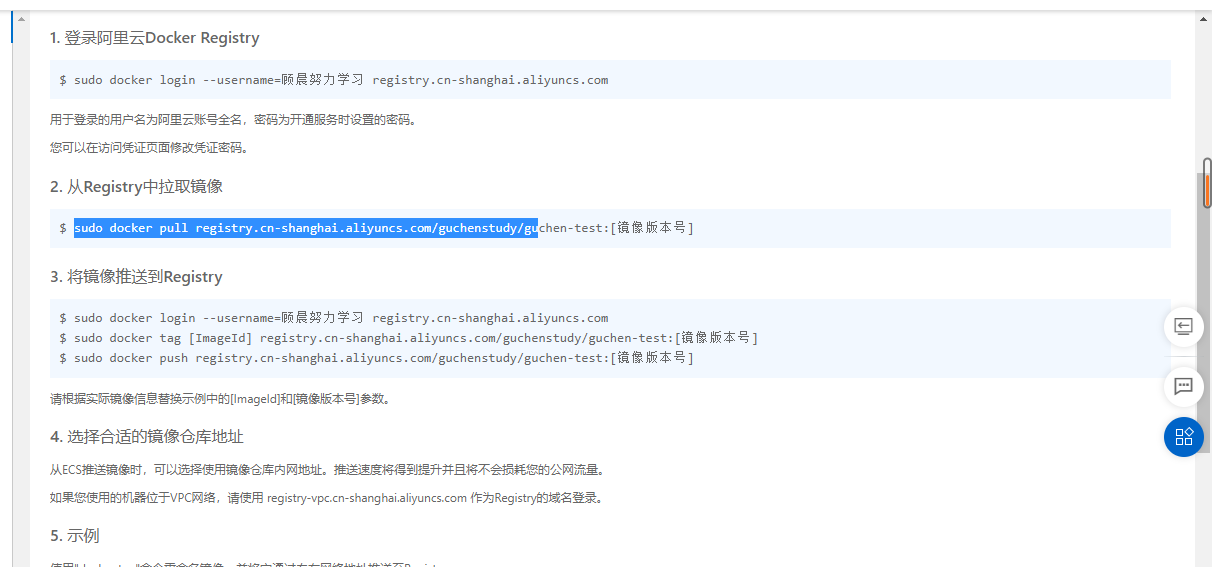Click "registry-vpc.cn-shanghai.aliyuncs.com" in the VPC line
Viewport: 1212px width, 567px height.
click(x=367, y=498)
